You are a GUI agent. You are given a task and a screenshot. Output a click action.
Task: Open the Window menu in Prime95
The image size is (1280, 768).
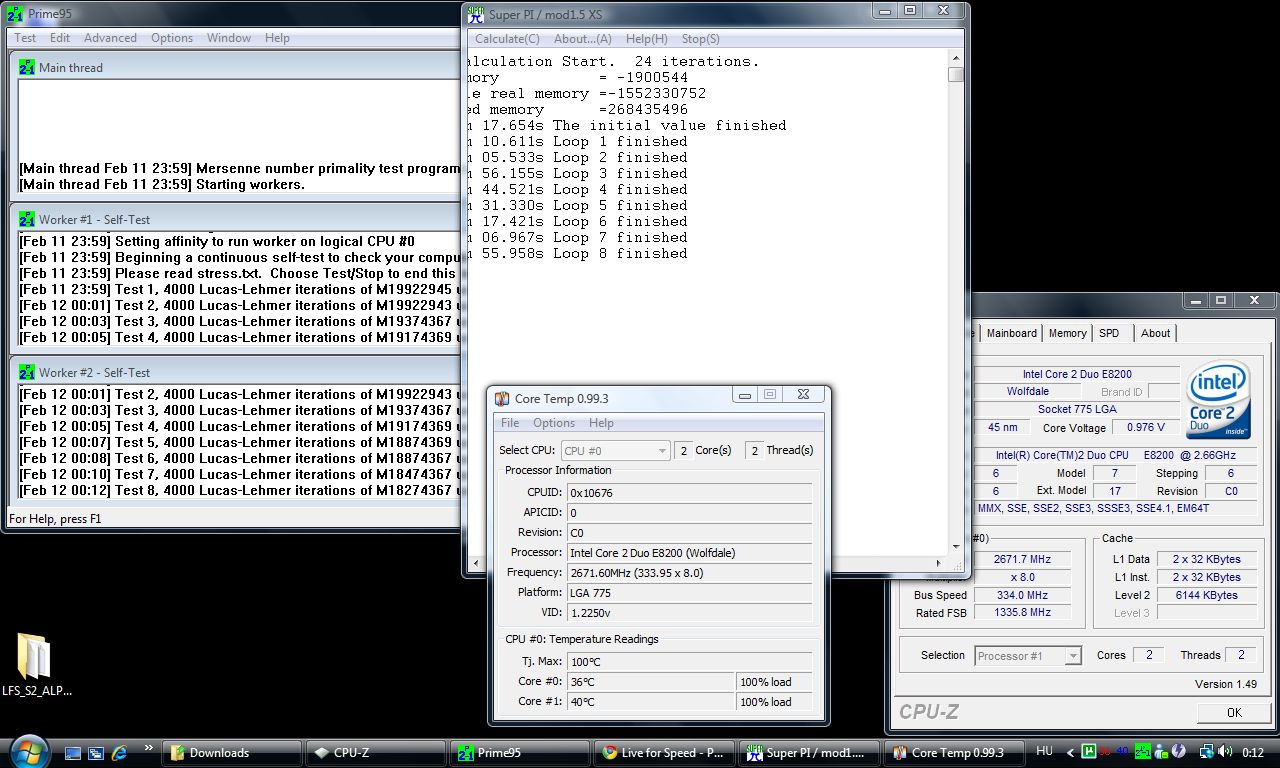229,38
